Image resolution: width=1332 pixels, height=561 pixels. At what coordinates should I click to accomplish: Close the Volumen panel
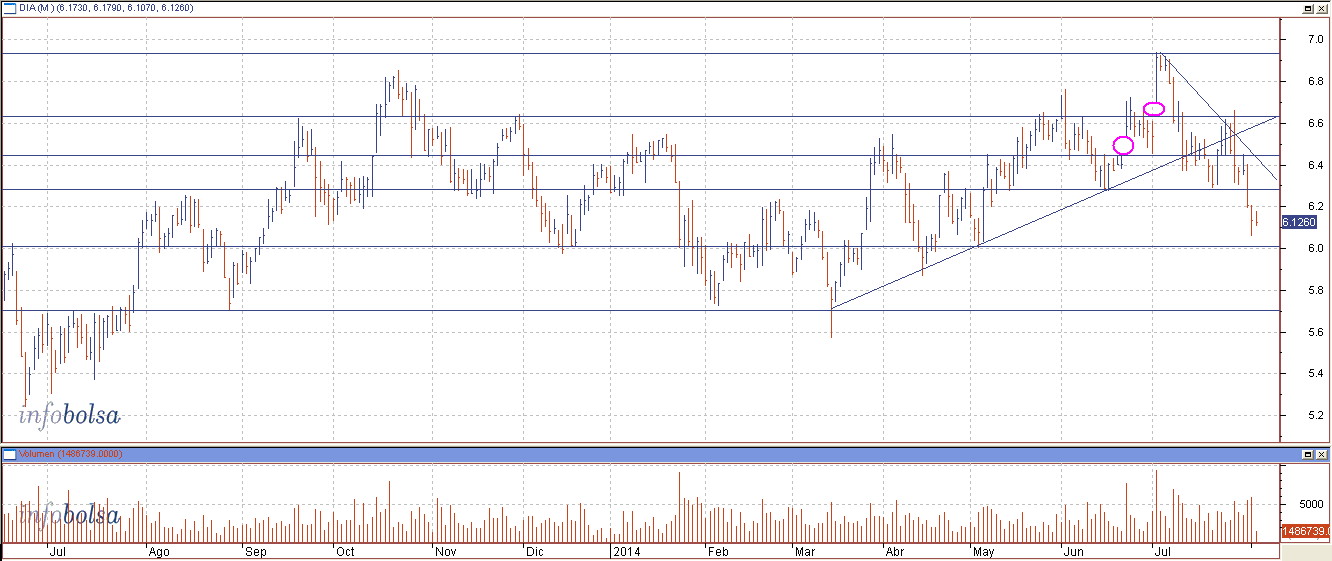click(x=1322, y=454)
